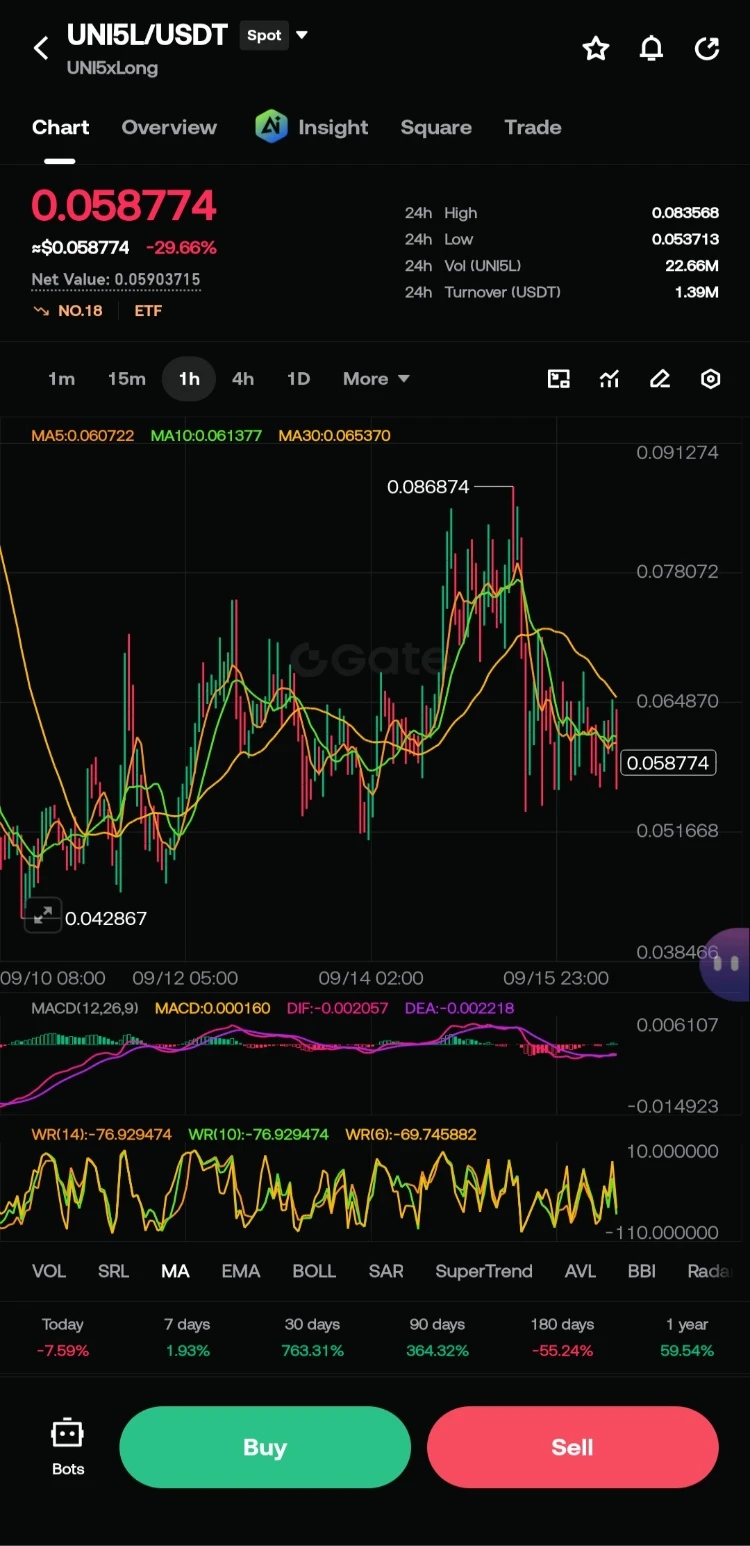
Task: Open chart settings hexagon icon
Action: pos(711,379)
